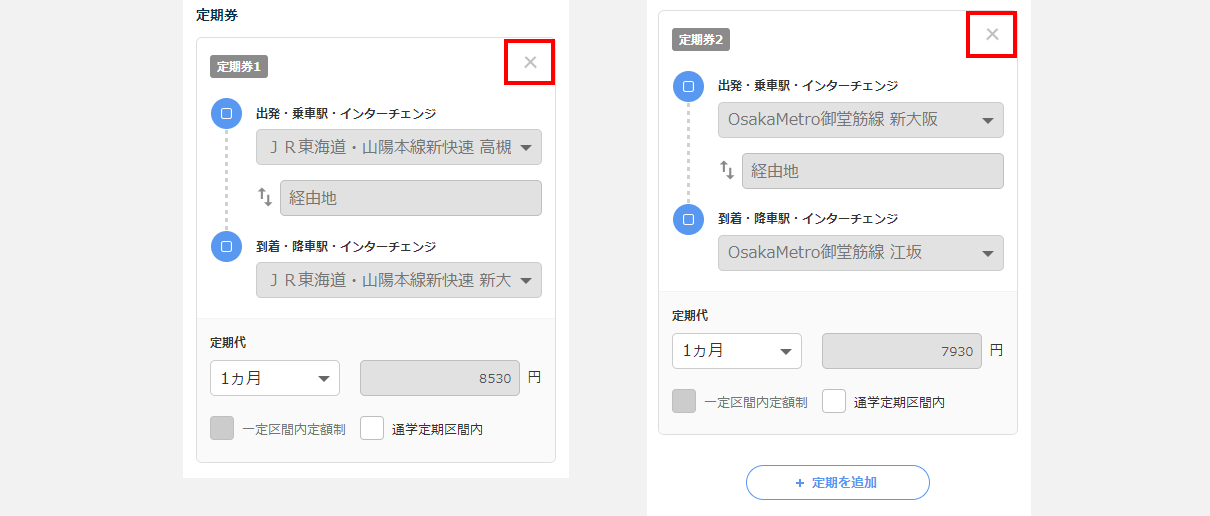The image size is (1210, 516).
Task: Click the 7930 yen amount field
Action: [x=902, y=351]
